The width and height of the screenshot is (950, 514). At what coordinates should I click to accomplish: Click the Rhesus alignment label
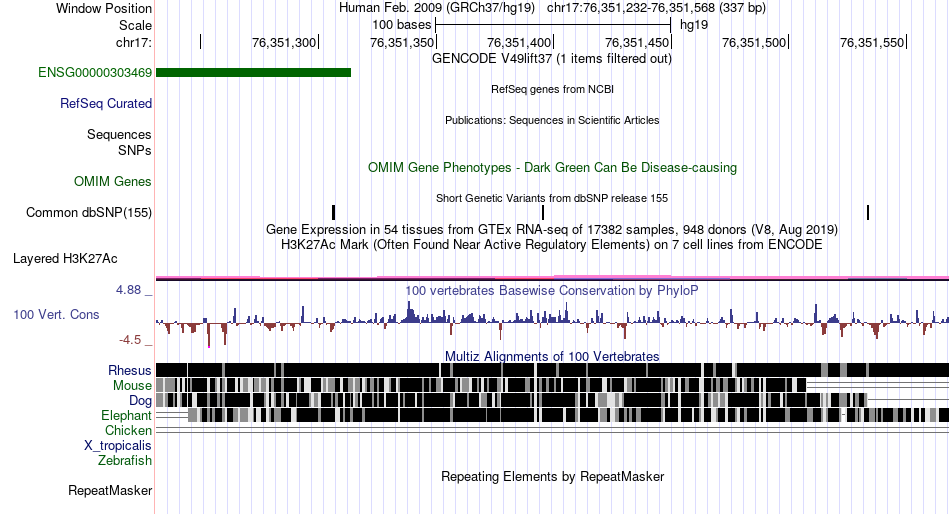tap(130, 370)
